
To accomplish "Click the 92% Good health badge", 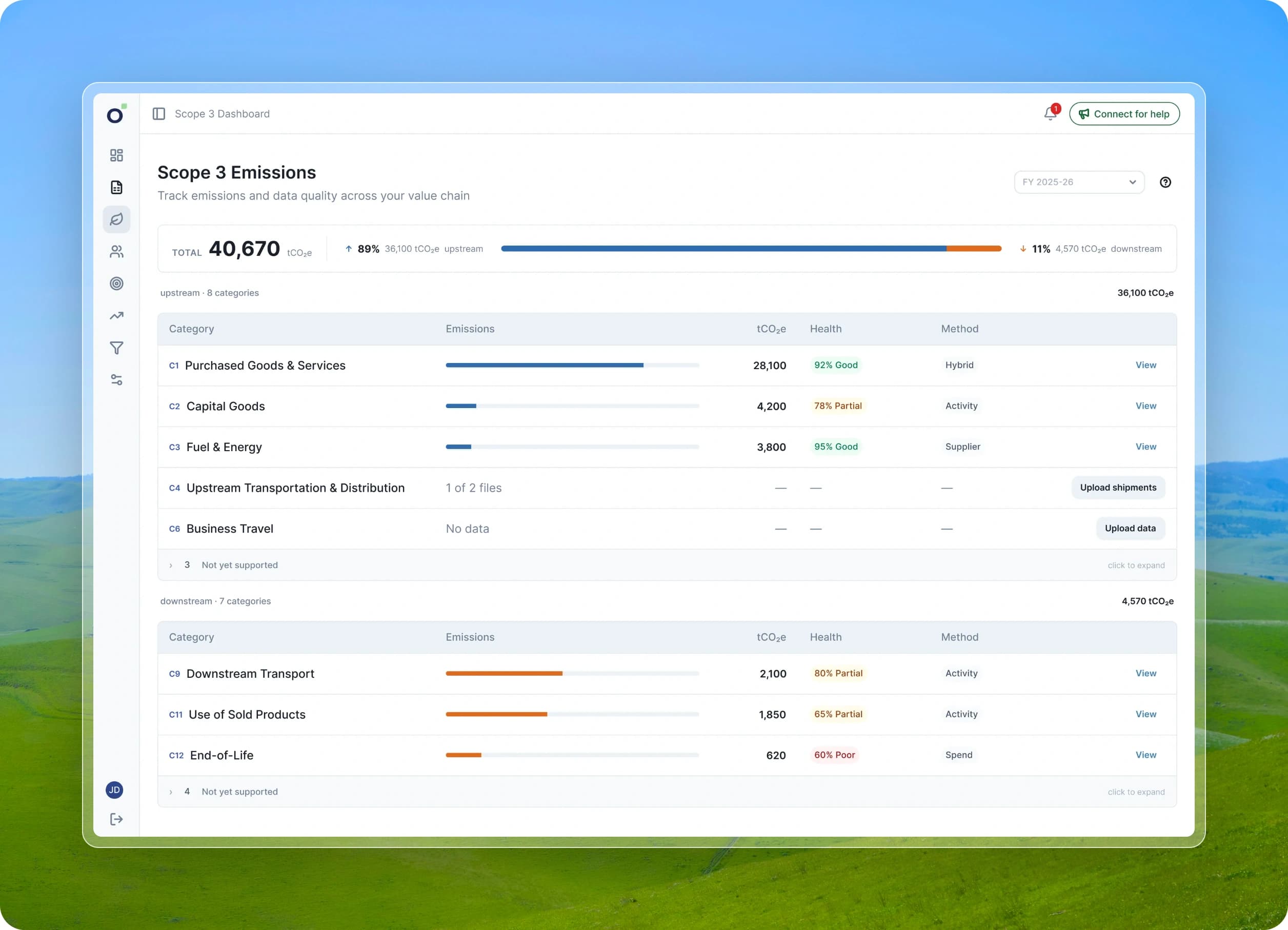I will point(835,365).
